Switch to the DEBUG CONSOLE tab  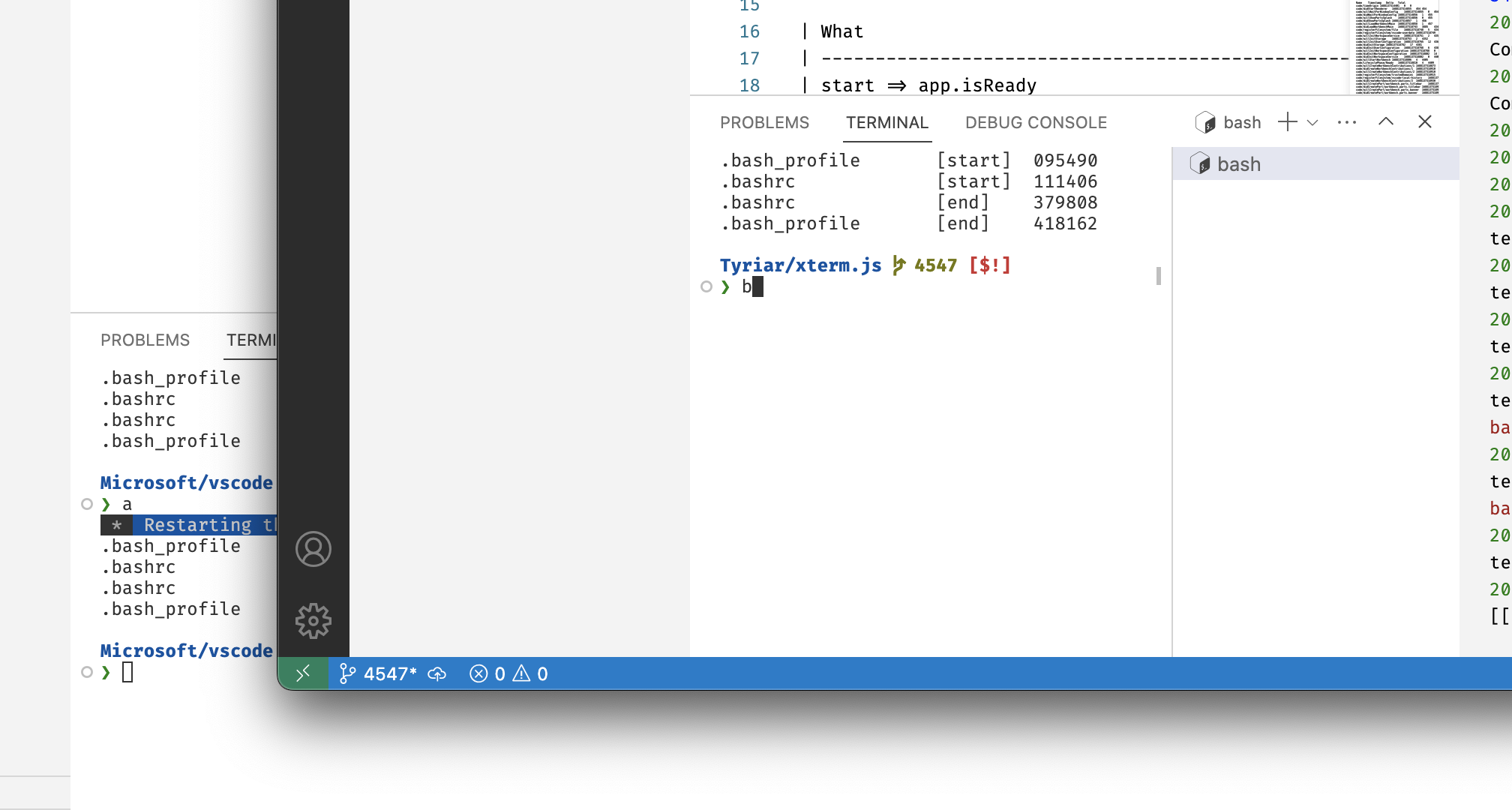[1036, 122]
